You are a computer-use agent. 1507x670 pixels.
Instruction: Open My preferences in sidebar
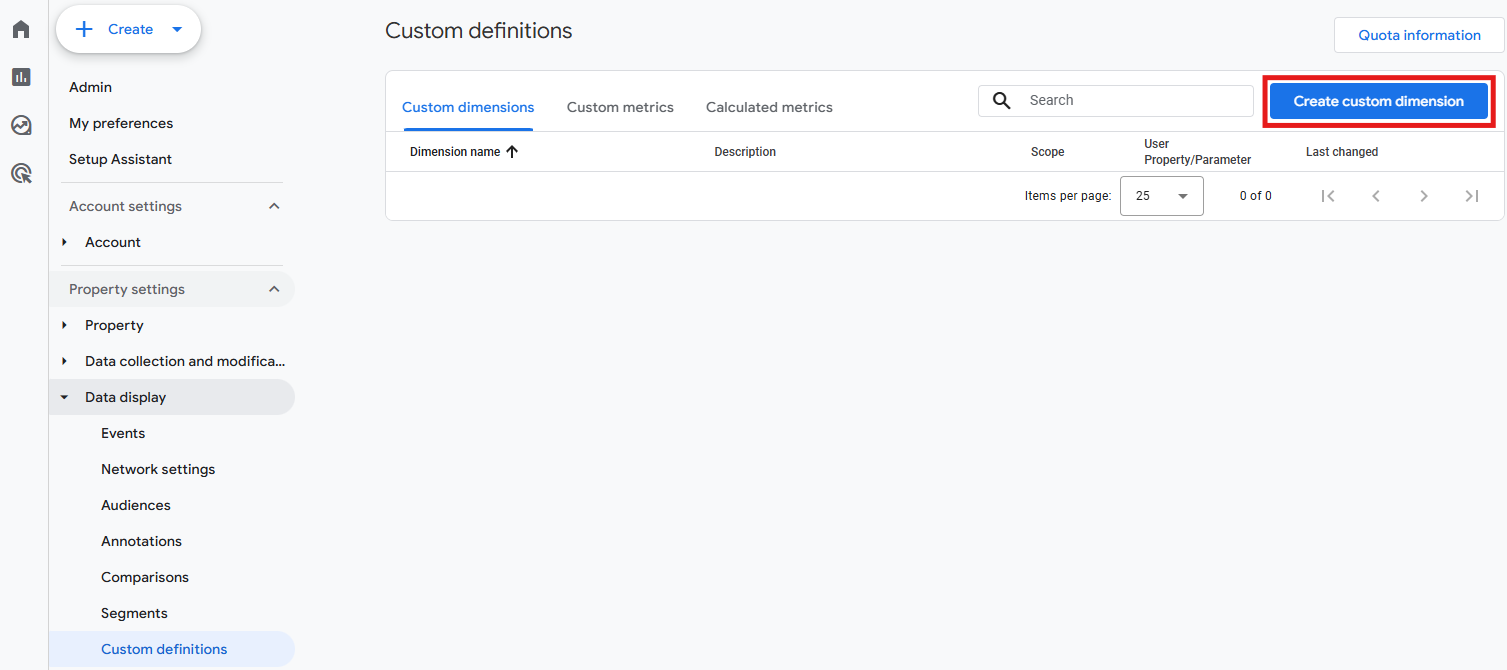pos(121,123)
